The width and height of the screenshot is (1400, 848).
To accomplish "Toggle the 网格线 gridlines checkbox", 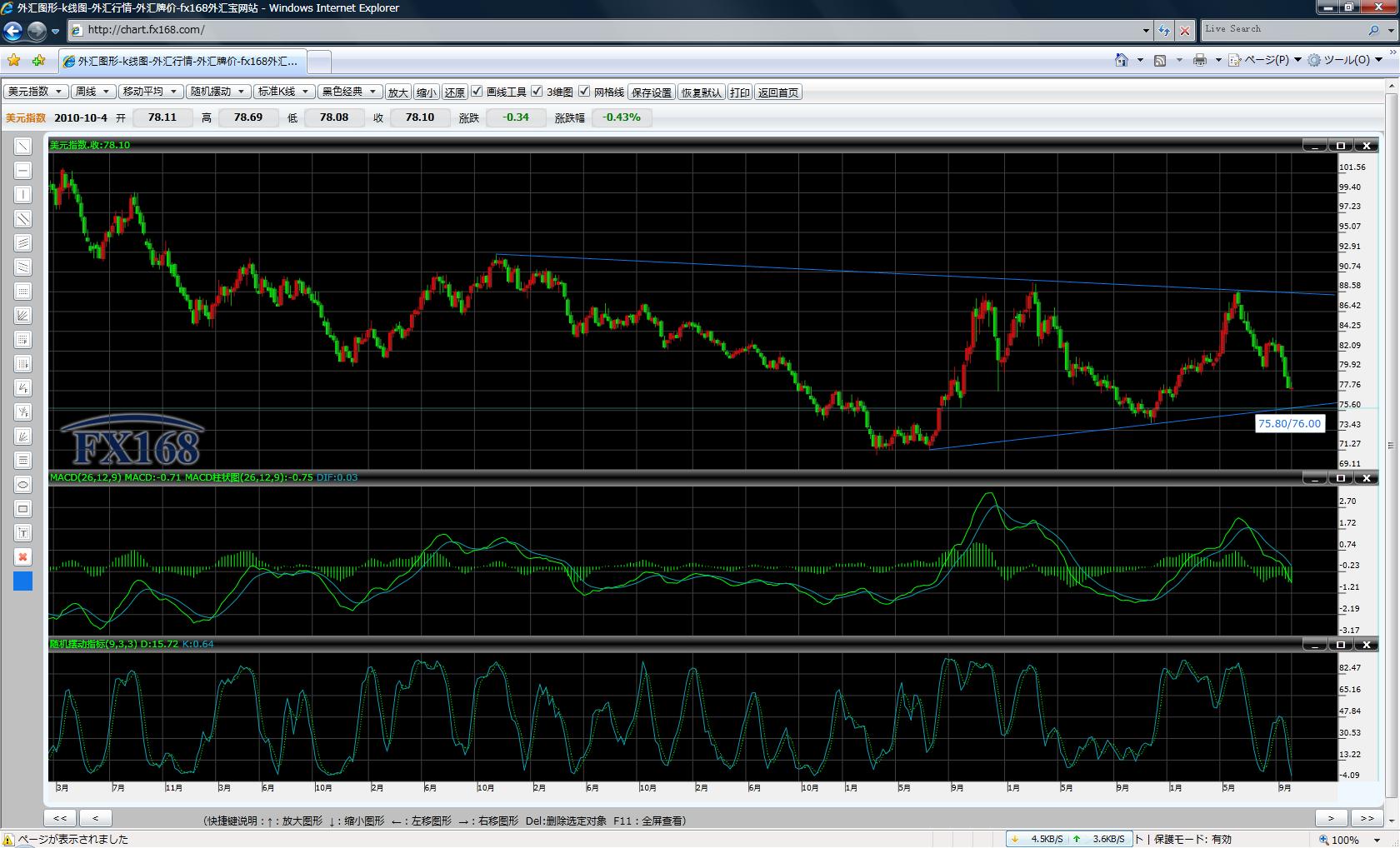I will [x=585, y=92].
